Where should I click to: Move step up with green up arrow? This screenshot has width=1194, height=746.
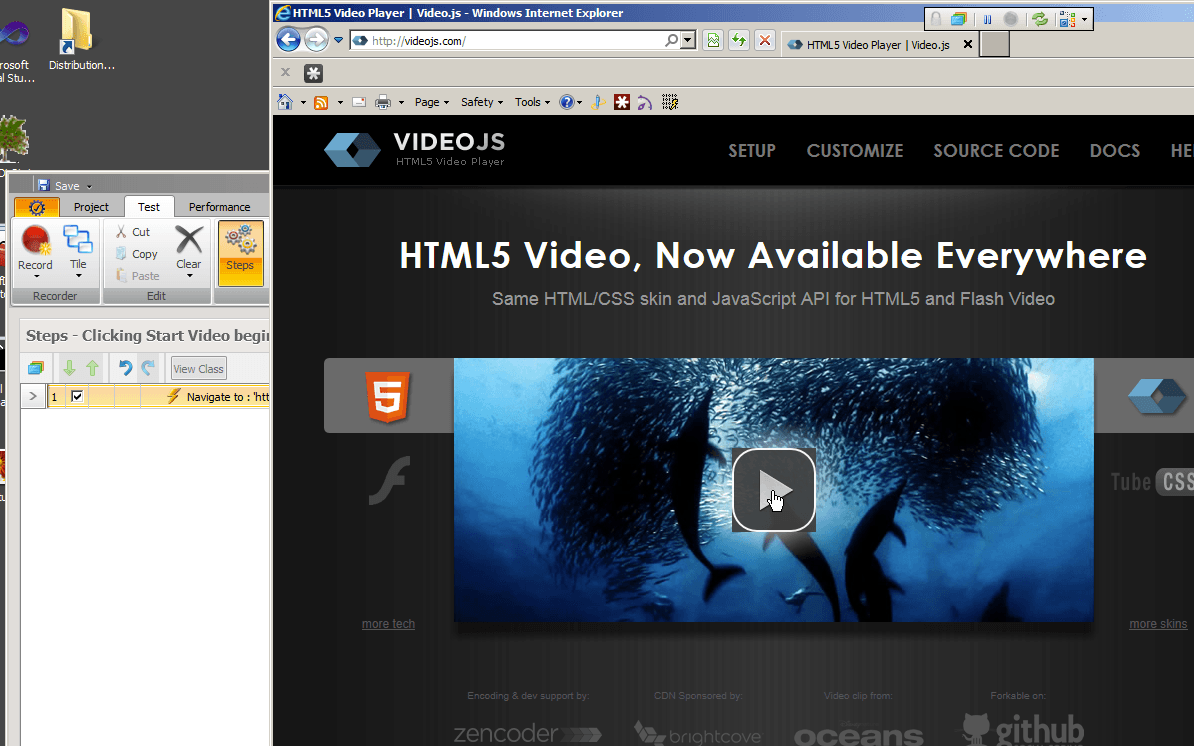pos(92,368)
